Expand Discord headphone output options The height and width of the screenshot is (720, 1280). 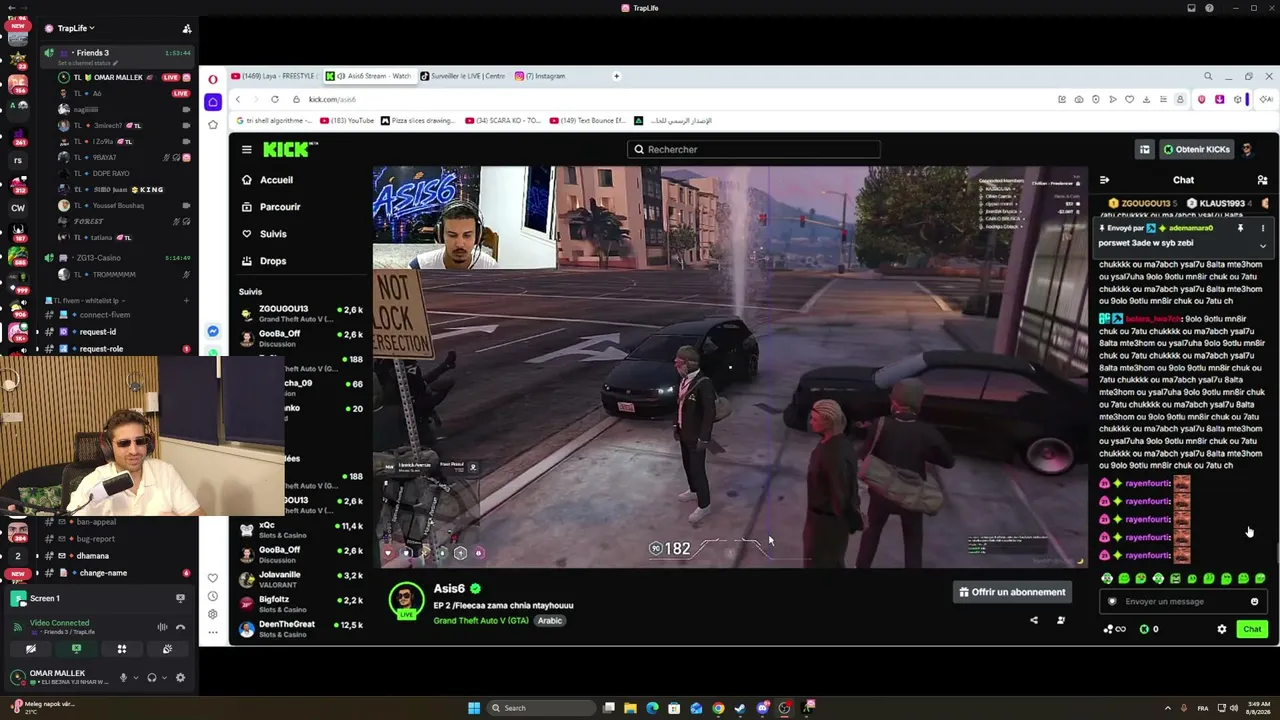coord(165,677)
